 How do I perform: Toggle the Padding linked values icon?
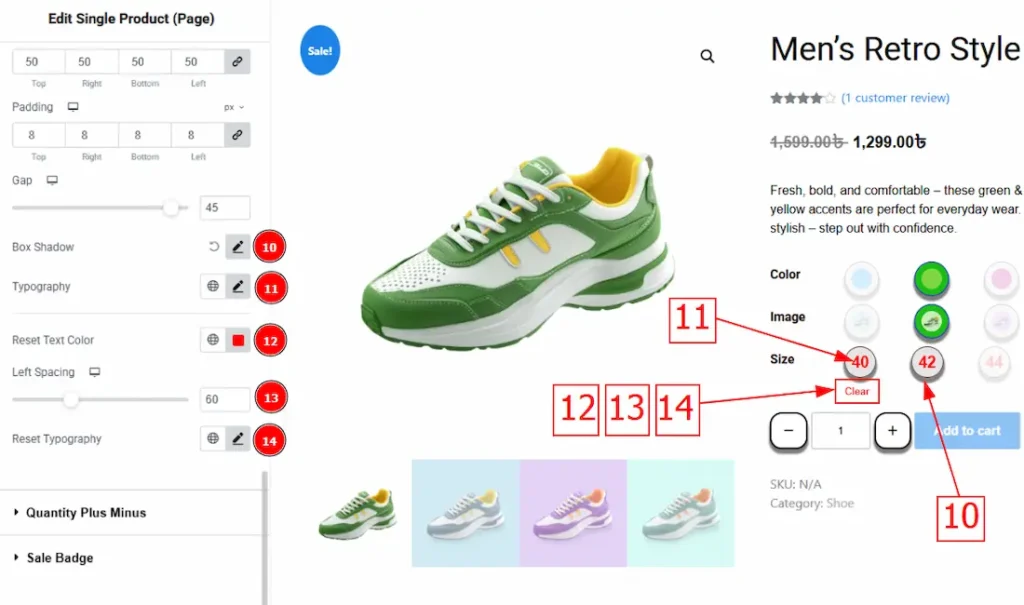click(237, 135)
